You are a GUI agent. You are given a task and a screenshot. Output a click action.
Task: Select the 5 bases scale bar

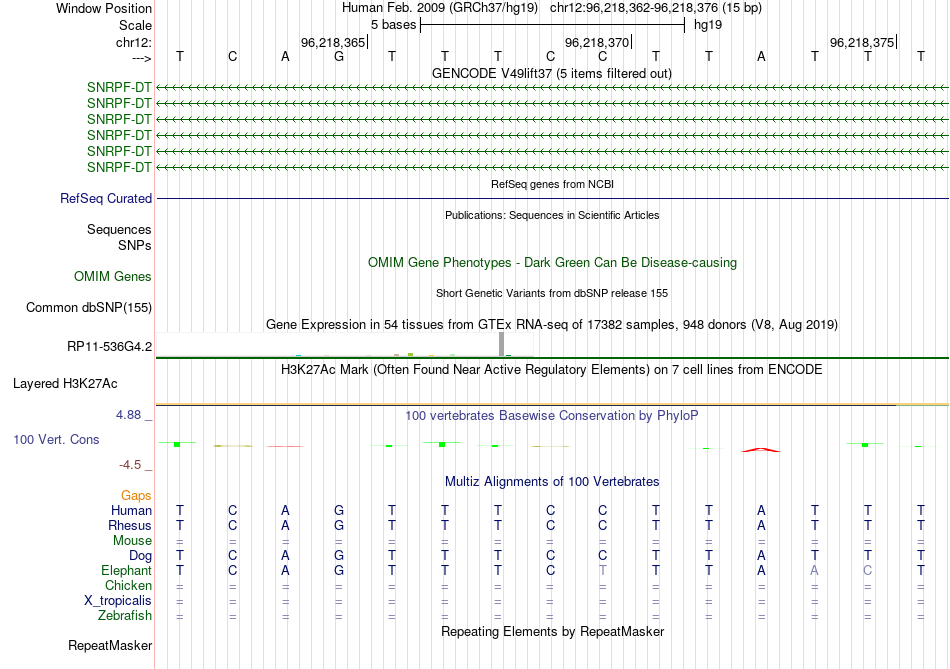552,25
